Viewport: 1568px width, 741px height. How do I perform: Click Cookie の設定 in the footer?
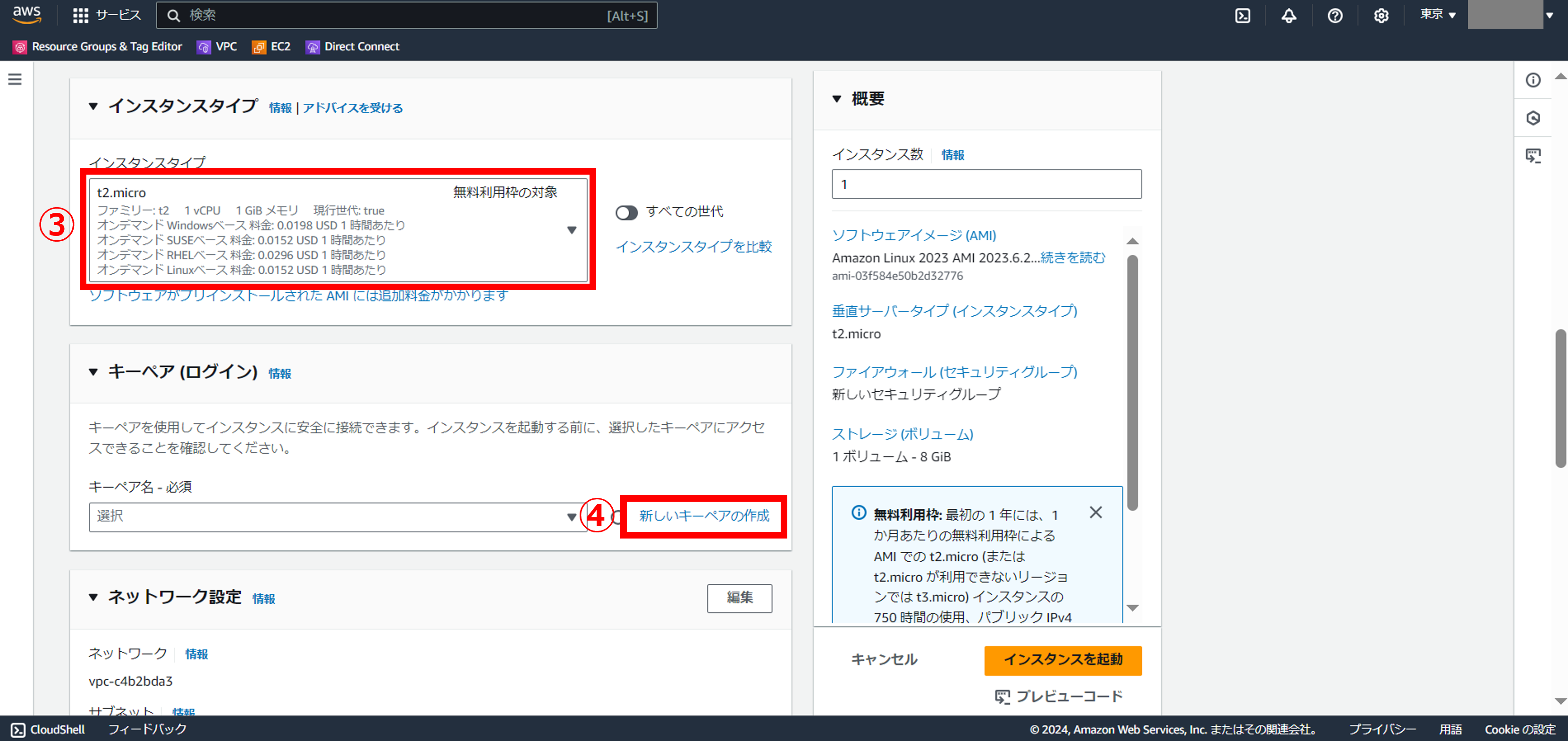click(1520, 729)
